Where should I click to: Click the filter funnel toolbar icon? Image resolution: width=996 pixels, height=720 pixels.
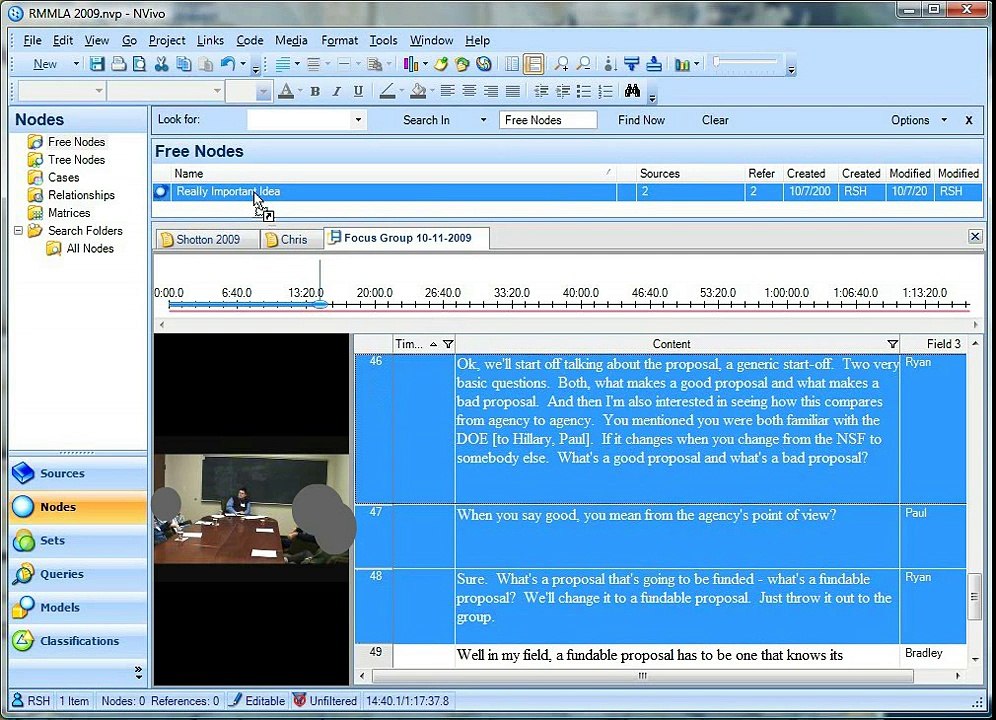631,64
